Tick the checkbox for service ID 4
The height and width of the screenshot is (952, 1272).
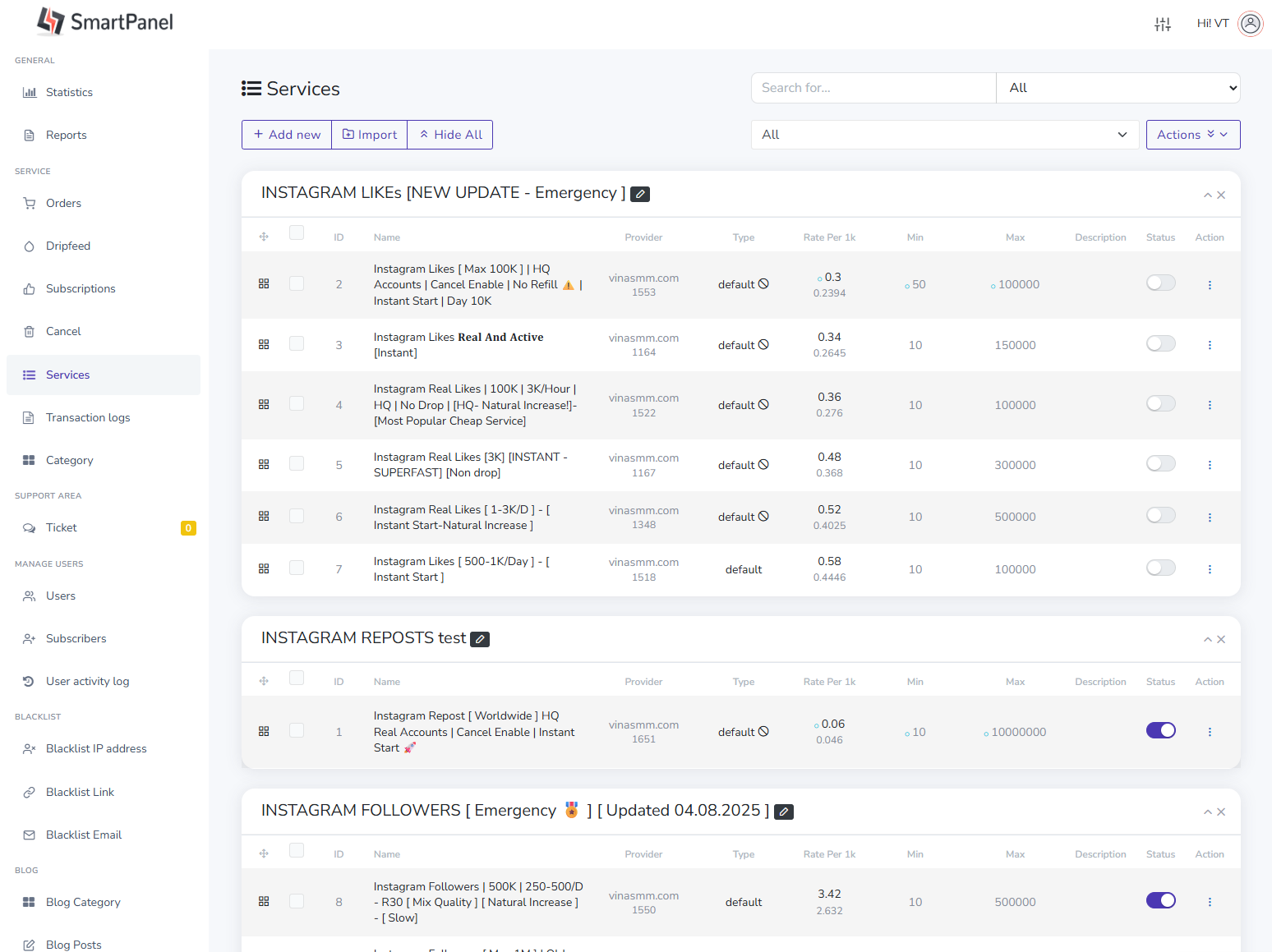(297, 403)
